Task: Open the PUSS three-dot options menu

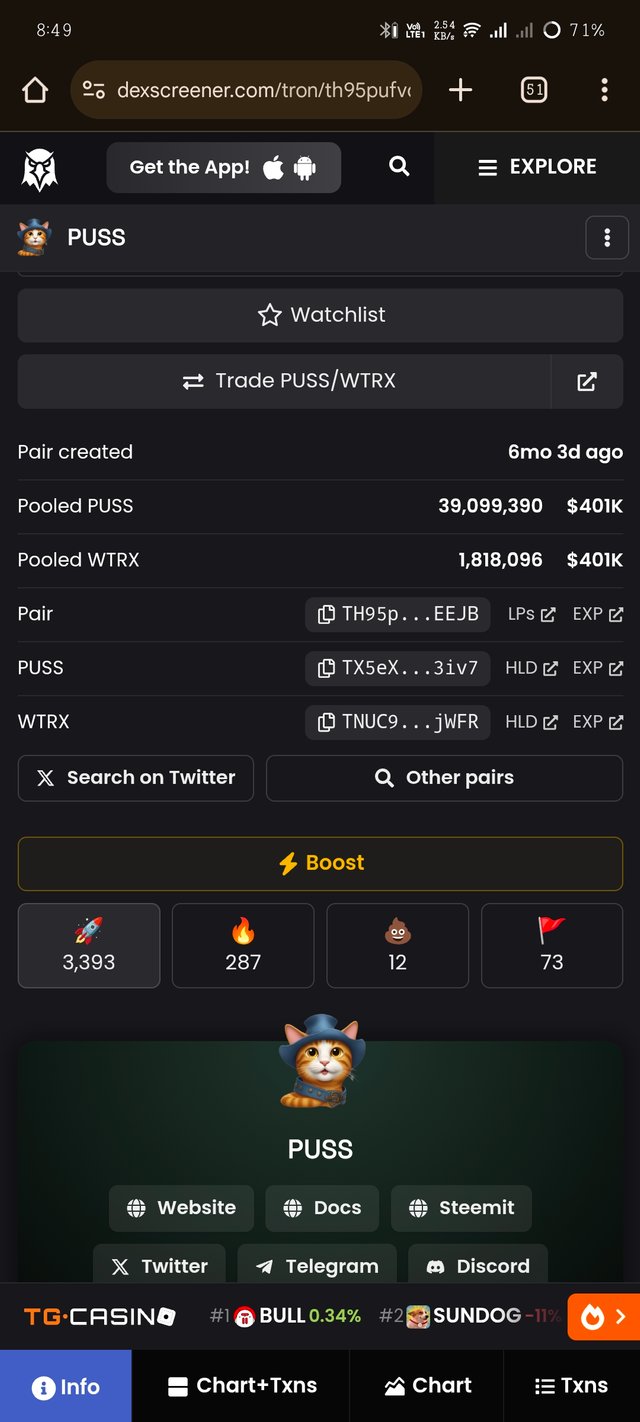Action: [606, 238]
